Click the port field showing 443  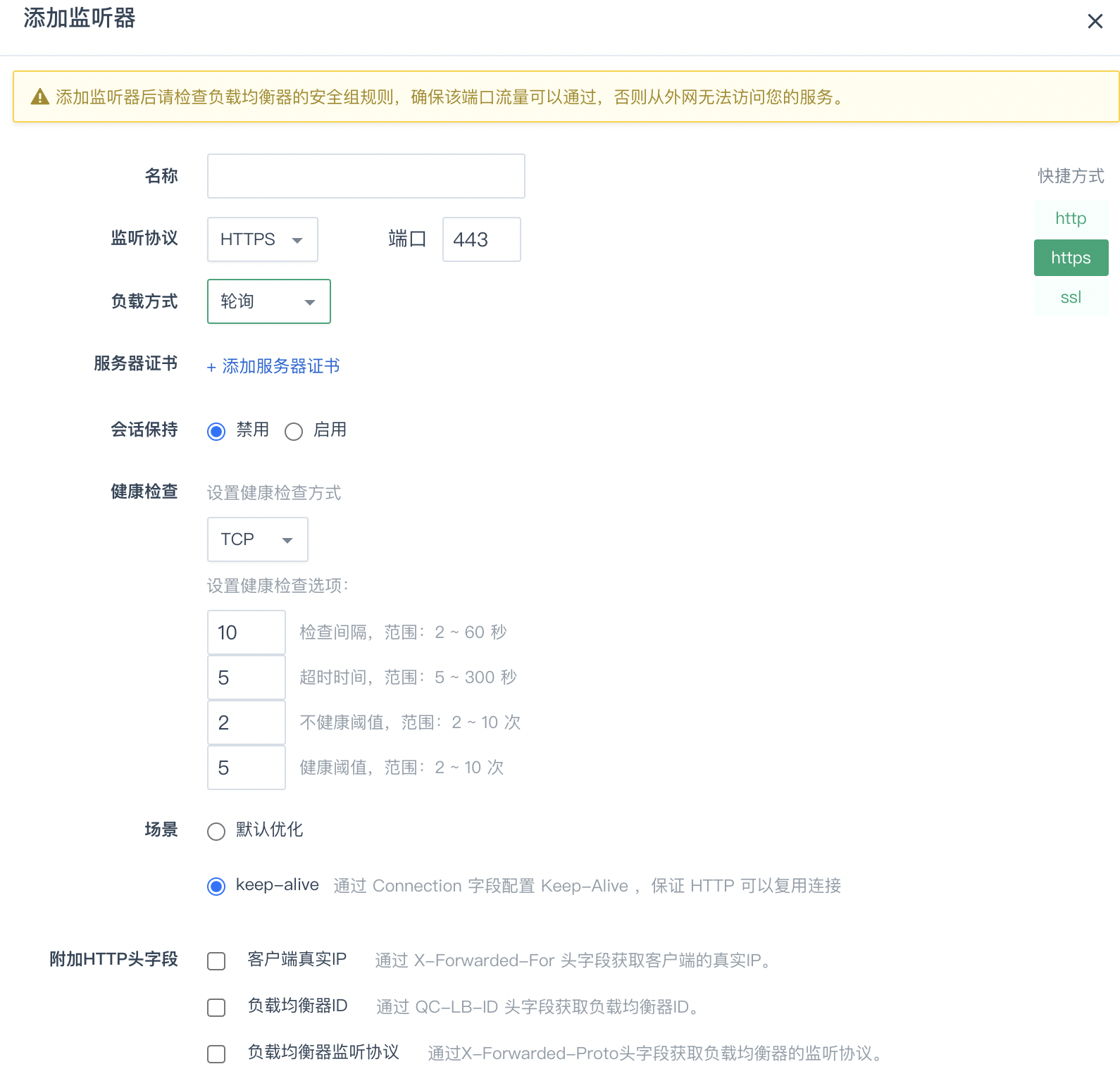(x=482, y=239)
